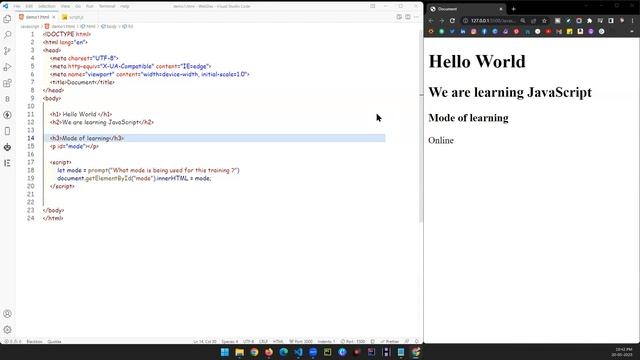640x360 pixels.
Task: Open the Run and Debug view
Action: pyautogui.click(x=7, y=67)
